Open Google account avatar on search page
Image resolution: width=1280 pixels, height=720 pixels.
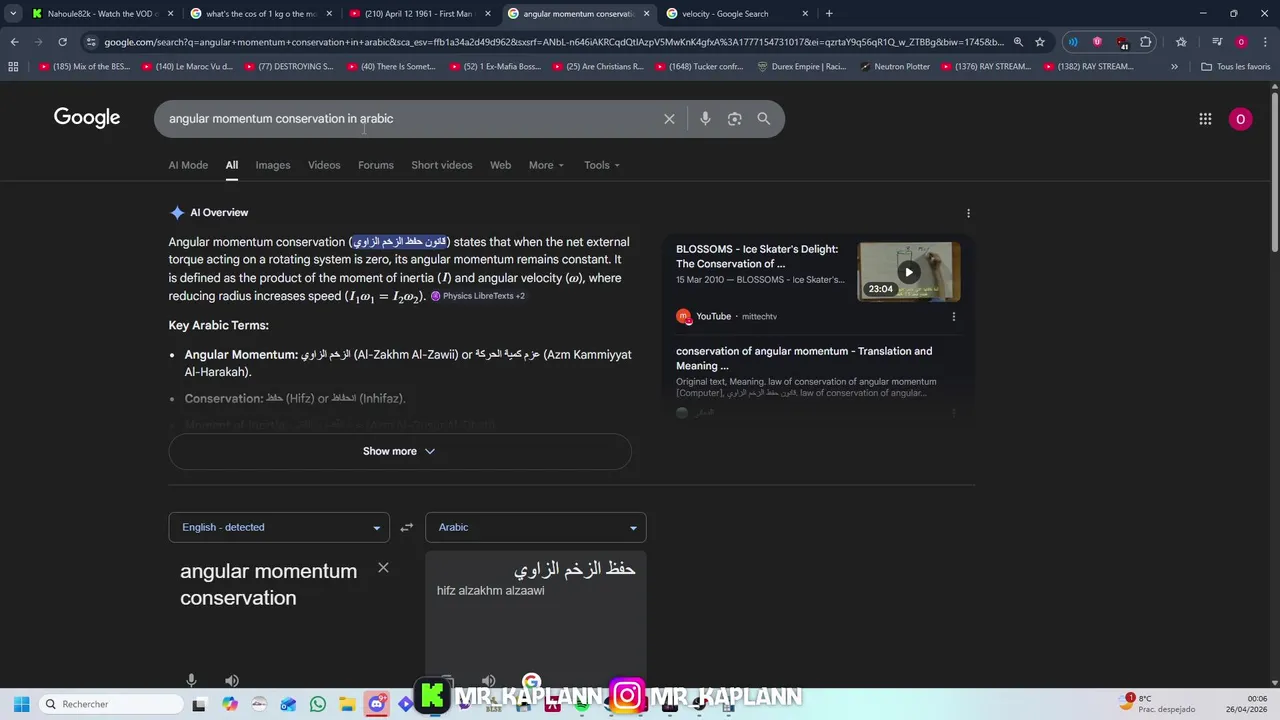[1240, 119]
